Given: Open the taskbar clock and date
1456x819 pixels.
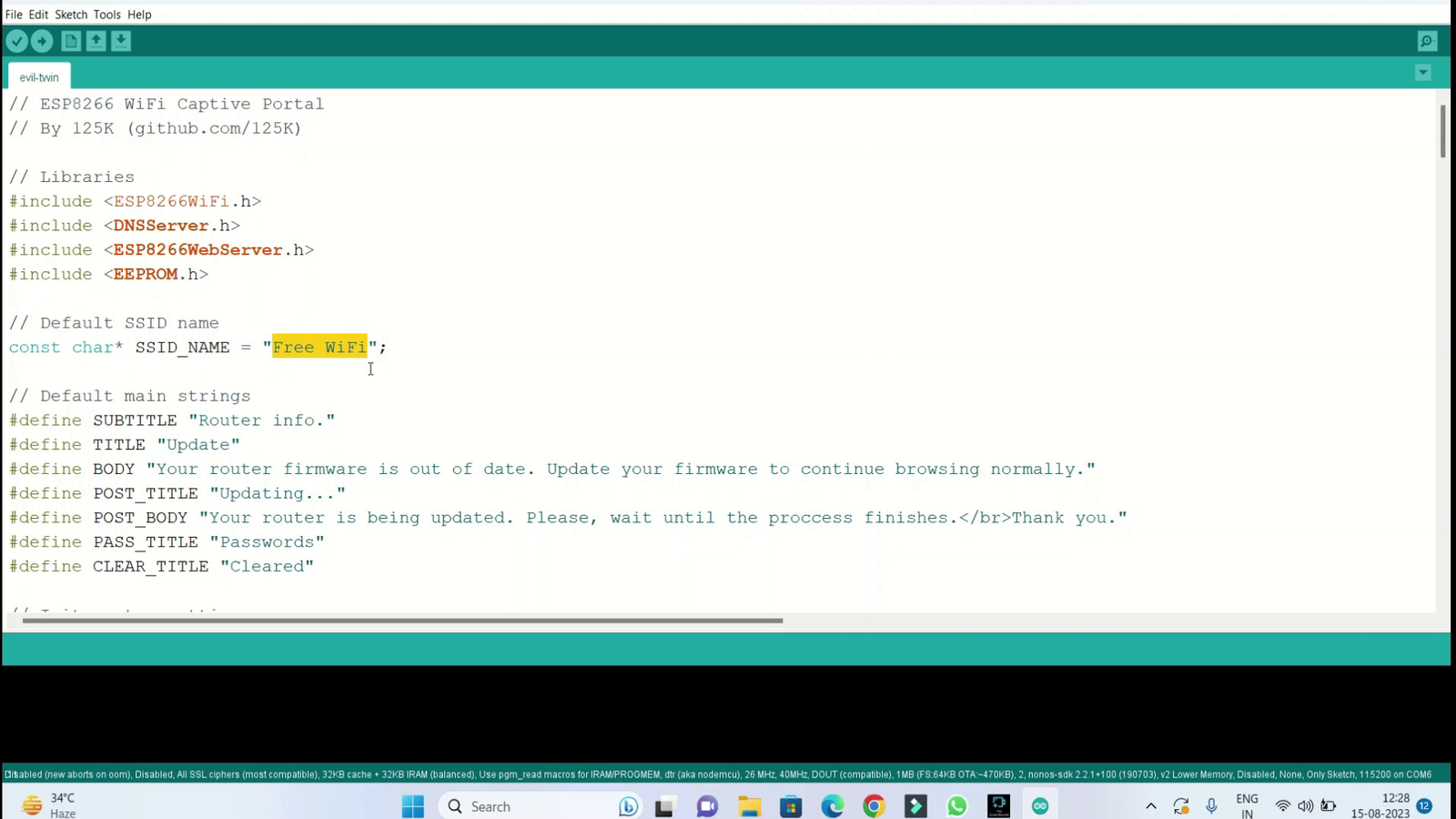Looking at the screenshot, I should [x=1380, y=806].
